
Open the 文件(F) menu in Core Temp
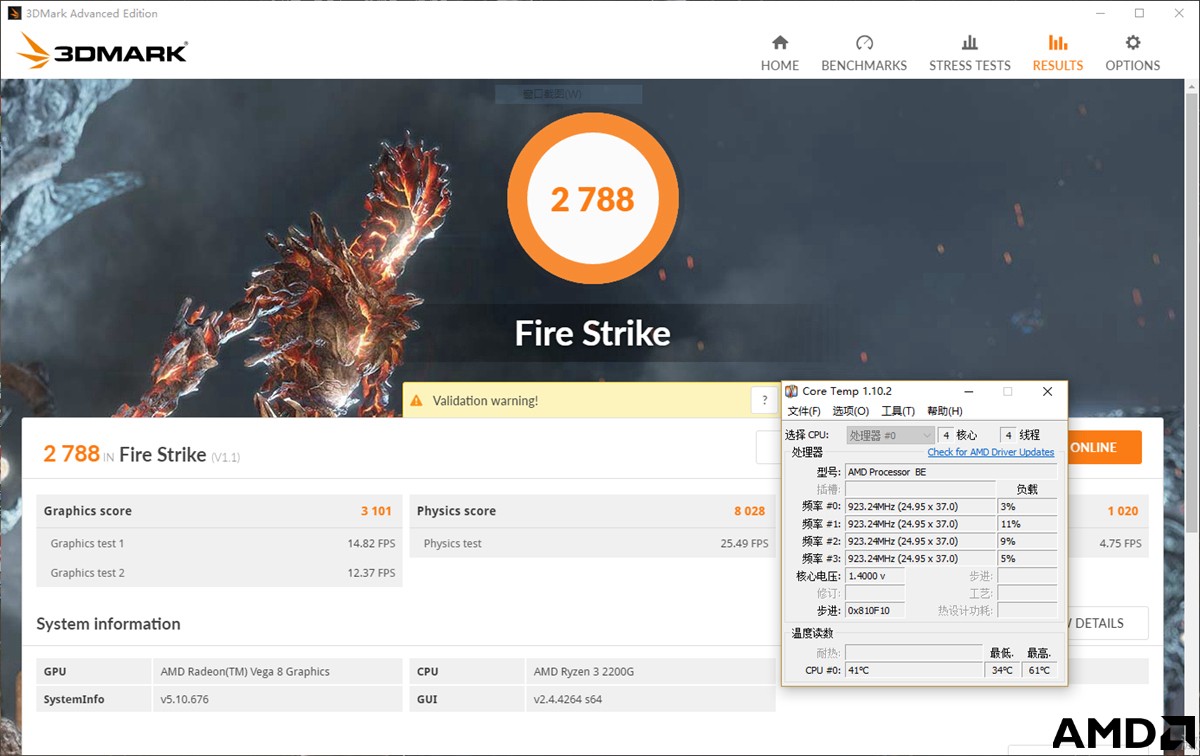[804, 411]
